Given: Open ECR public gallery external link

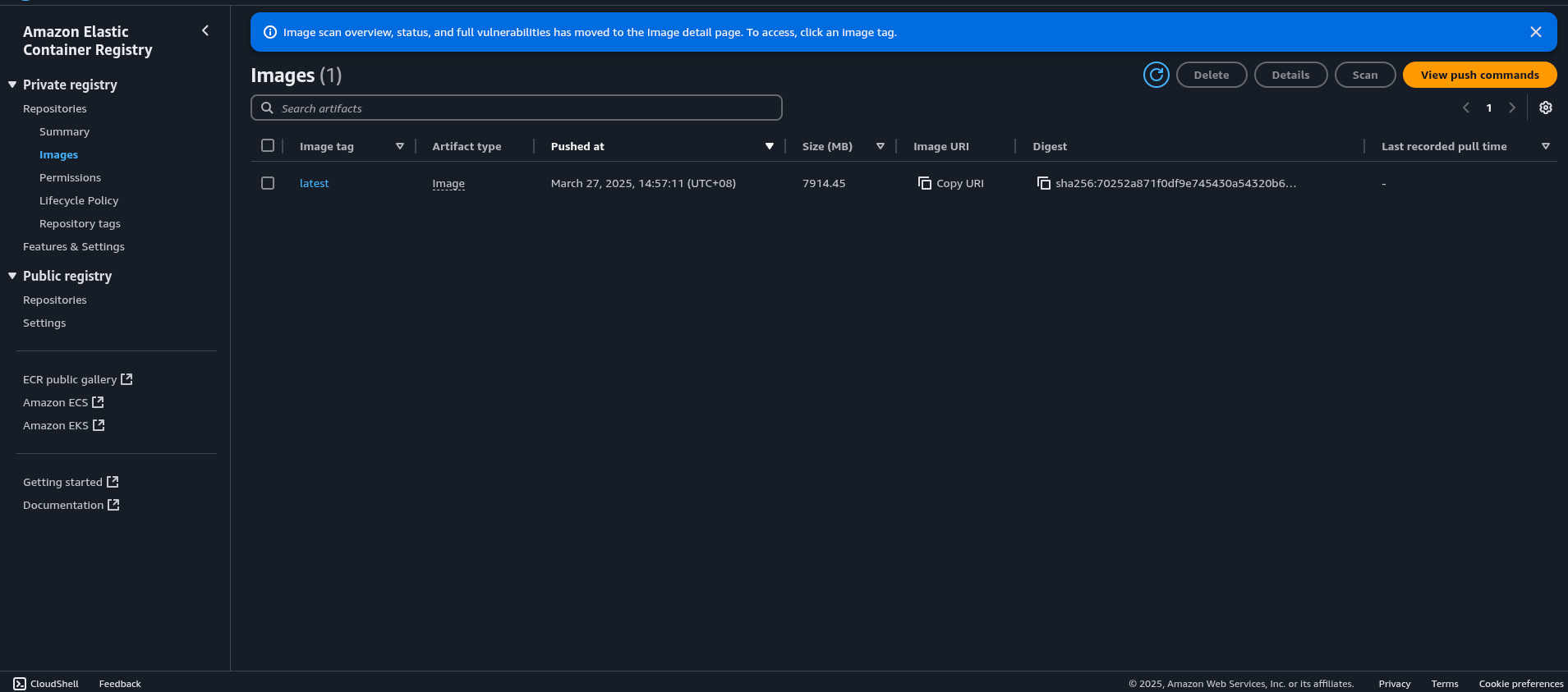Looking at the screenshot, I should (77, 379).
